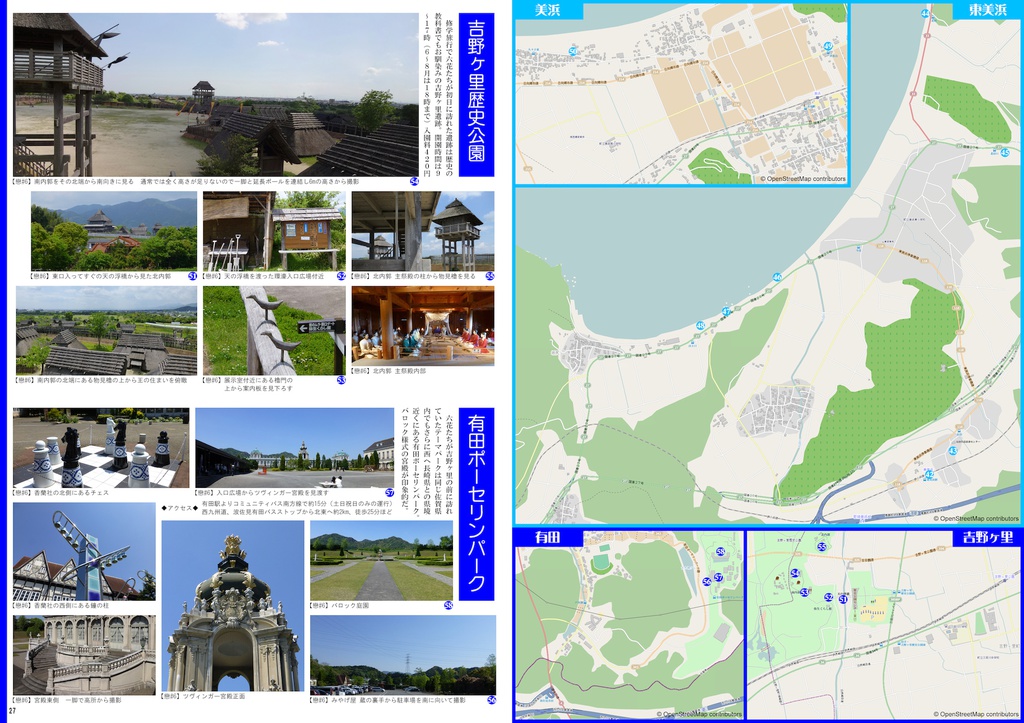This screenshot has width=1024, height=723.
Task: Open the parking lot photo behind みやげ屋
Action: click(x=403, y=654)
